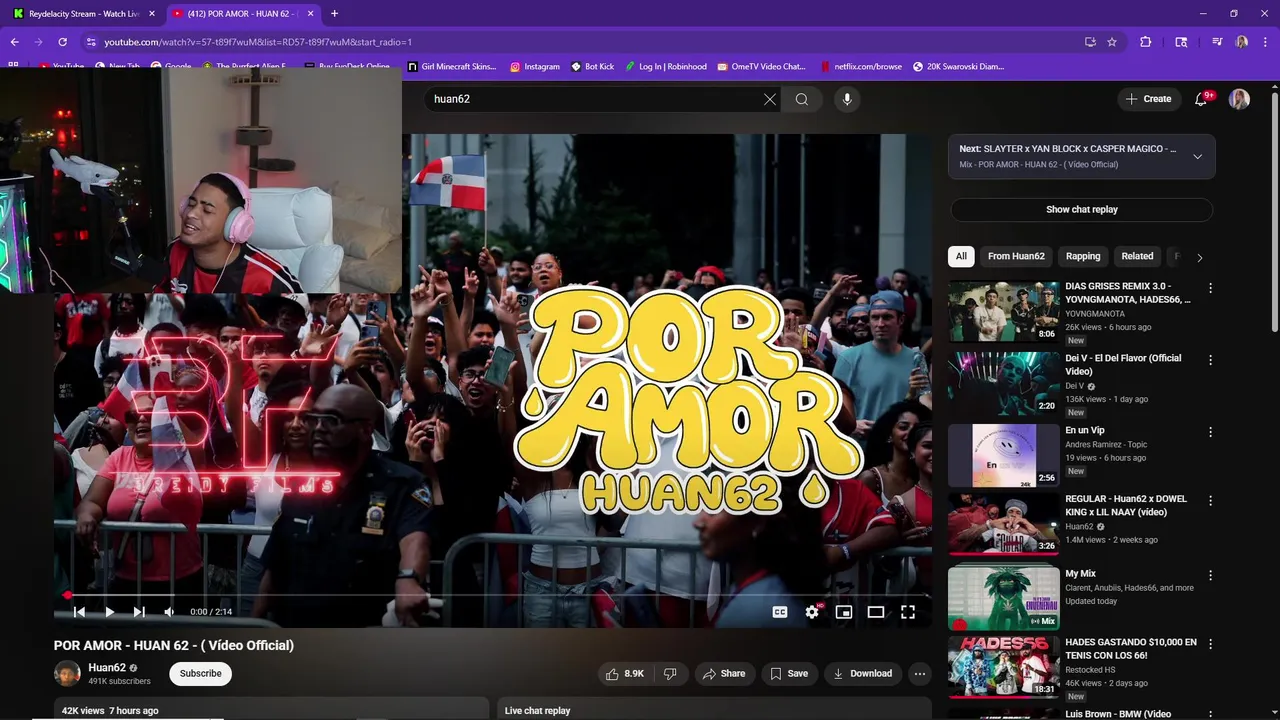Open HADES GASTANDO $10,000 video title
The width and height of the screenshot is (1280, 720).
pyautogui.click(x=1131, y=648)
